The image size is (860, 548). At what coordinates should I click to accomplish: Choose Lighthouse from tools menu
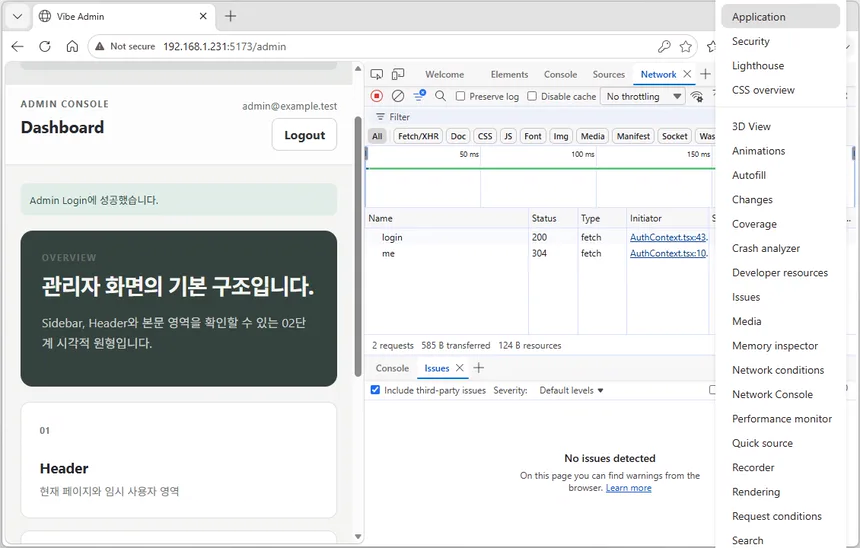point(780,66)
